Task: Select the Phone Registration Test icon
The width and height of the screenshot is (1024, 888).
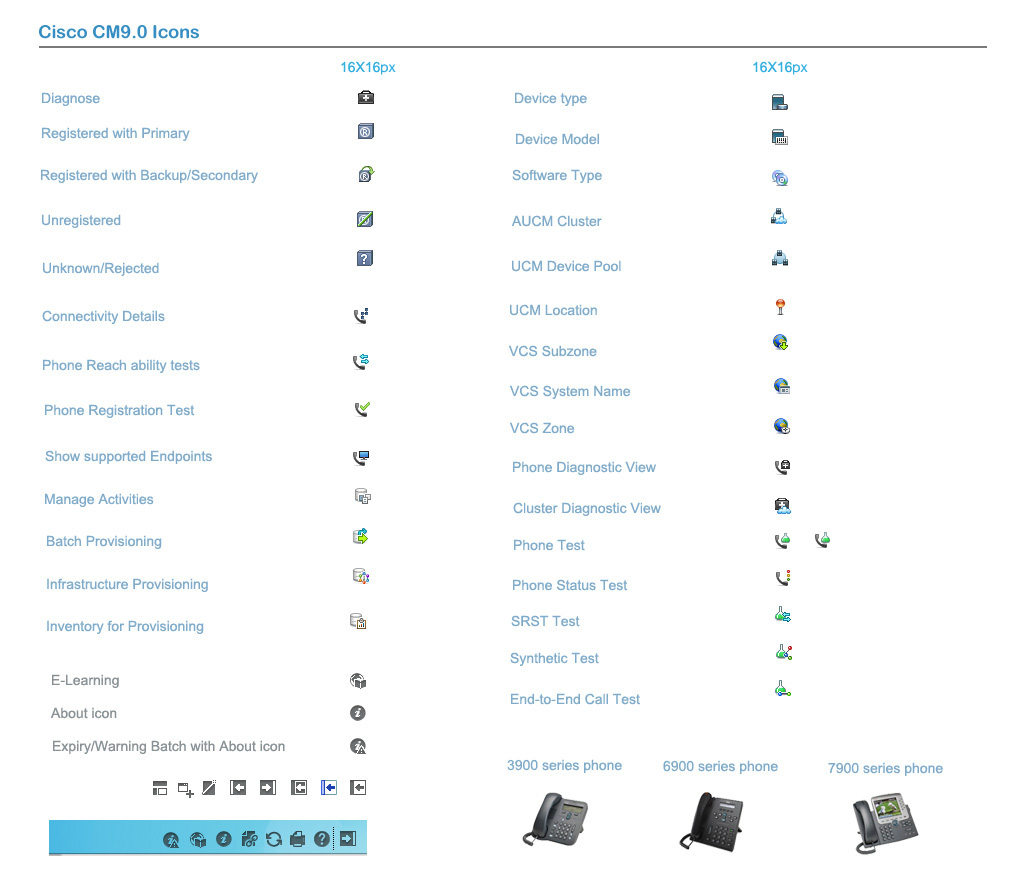Action: point(362,409)
